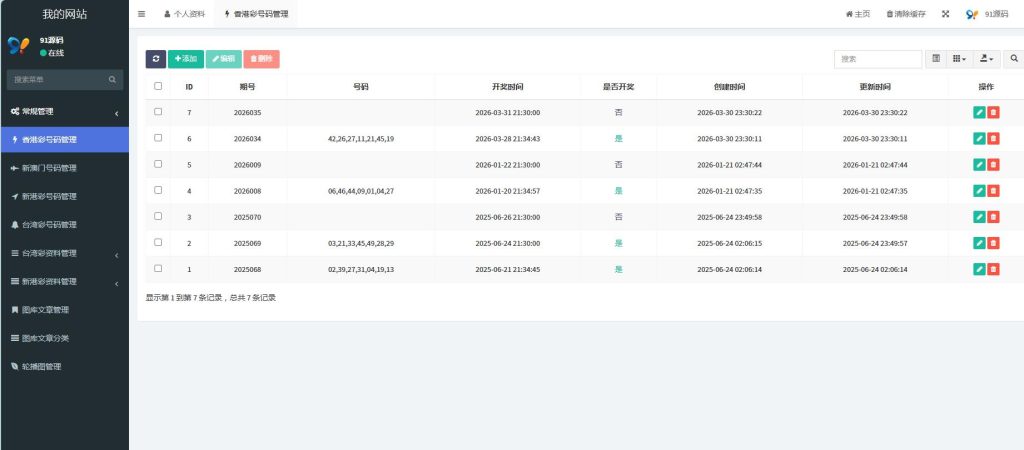The height and width of the screenshot is (450, 1024).
Task: Click the fullscreen expand icon
Action: [945, 14]
